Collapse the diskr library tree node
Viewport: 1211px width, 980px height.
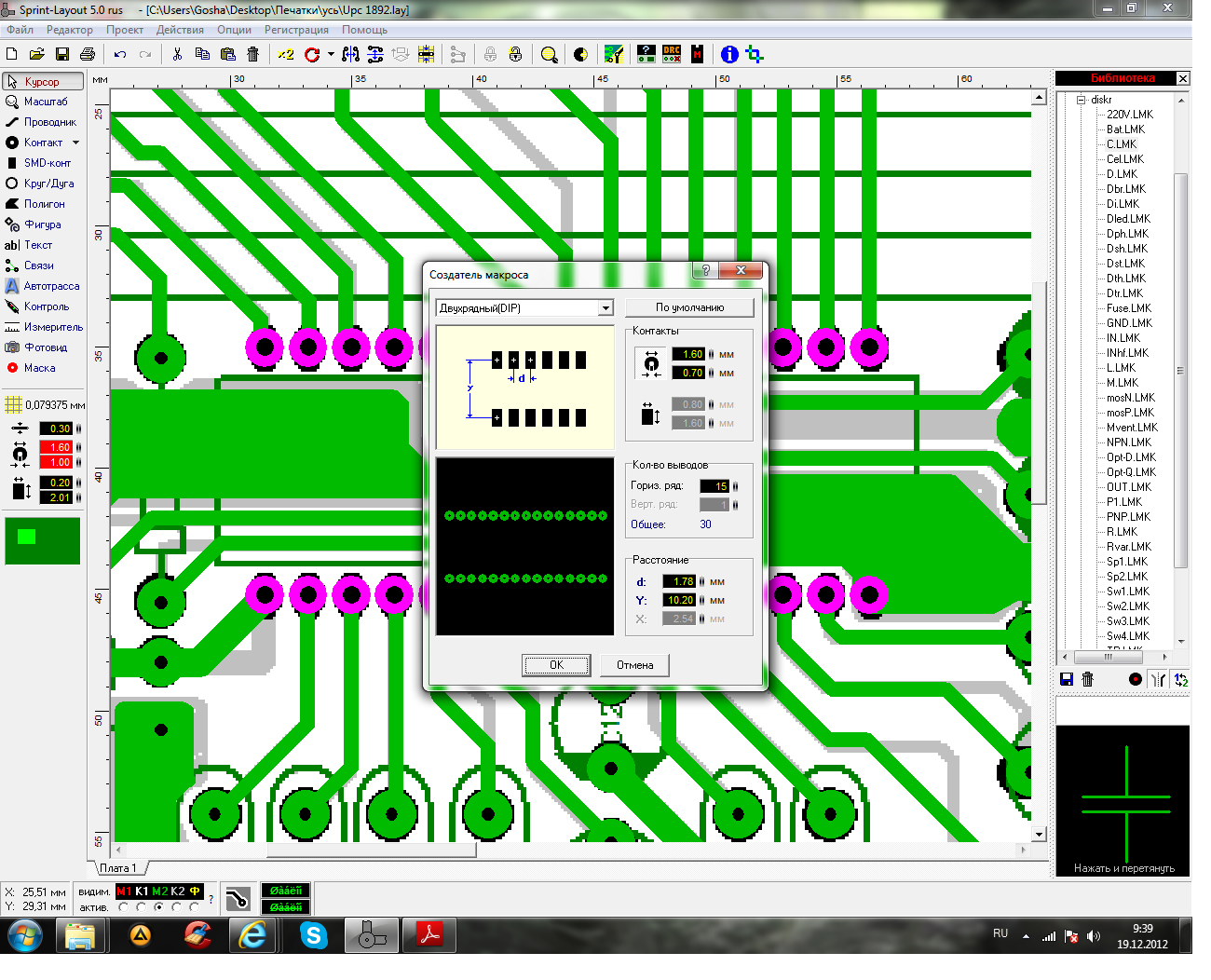(x=1082, y=100)
